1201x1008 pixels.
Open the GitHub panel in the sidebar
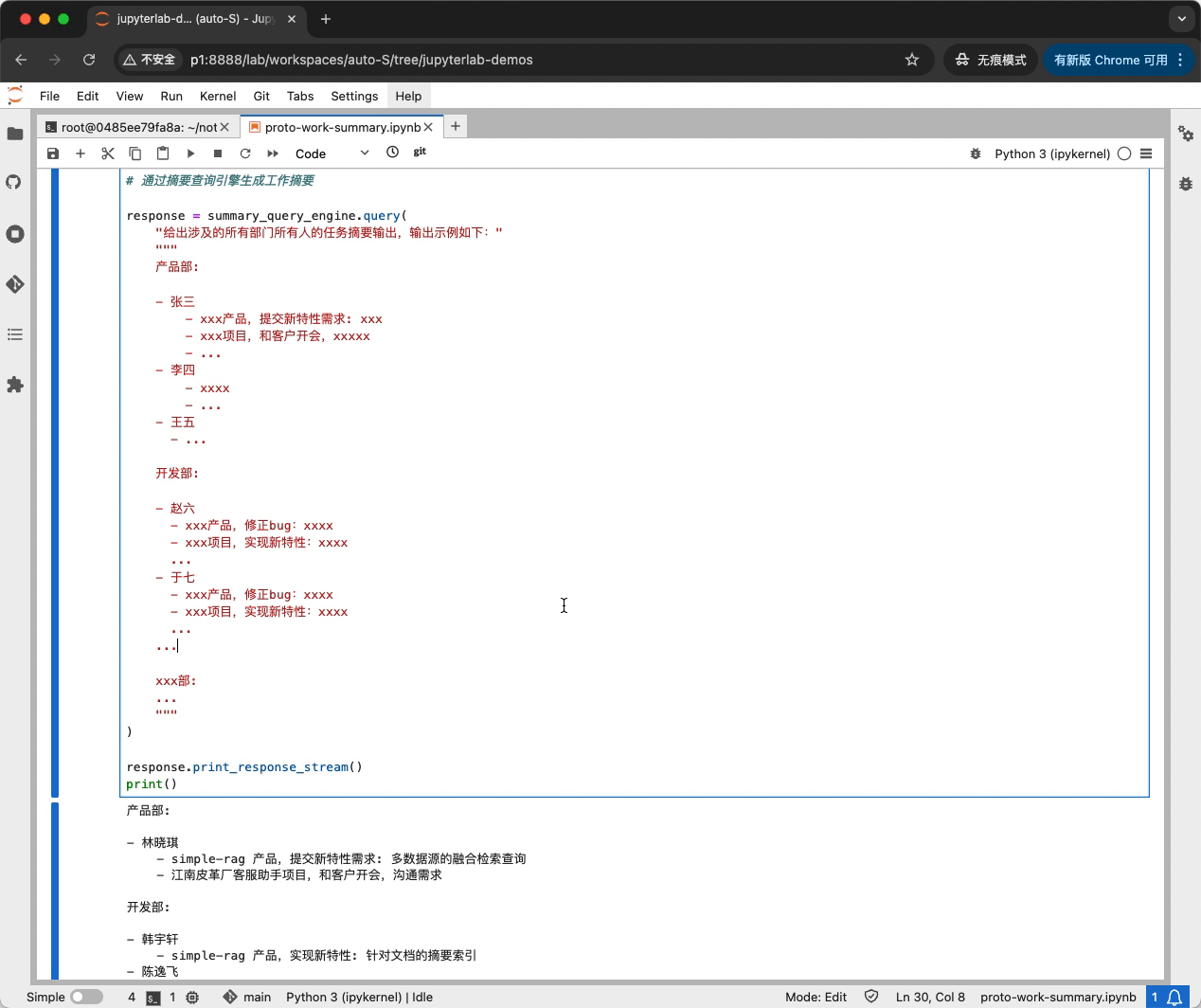click(15, 183)
